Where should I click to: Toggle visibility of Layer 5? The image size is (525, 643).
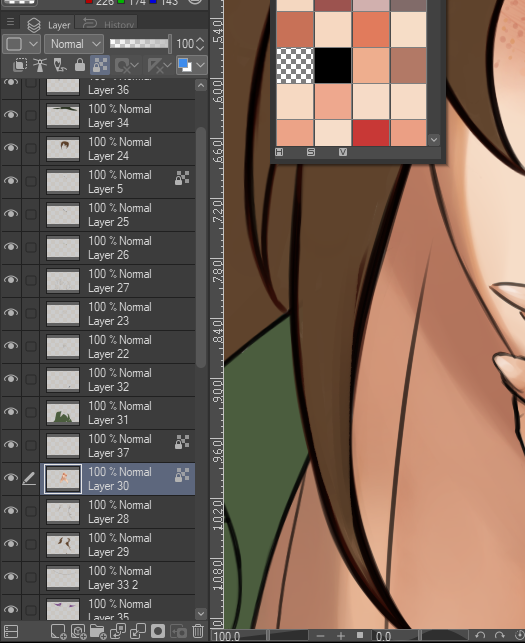(x=11, y=181)
